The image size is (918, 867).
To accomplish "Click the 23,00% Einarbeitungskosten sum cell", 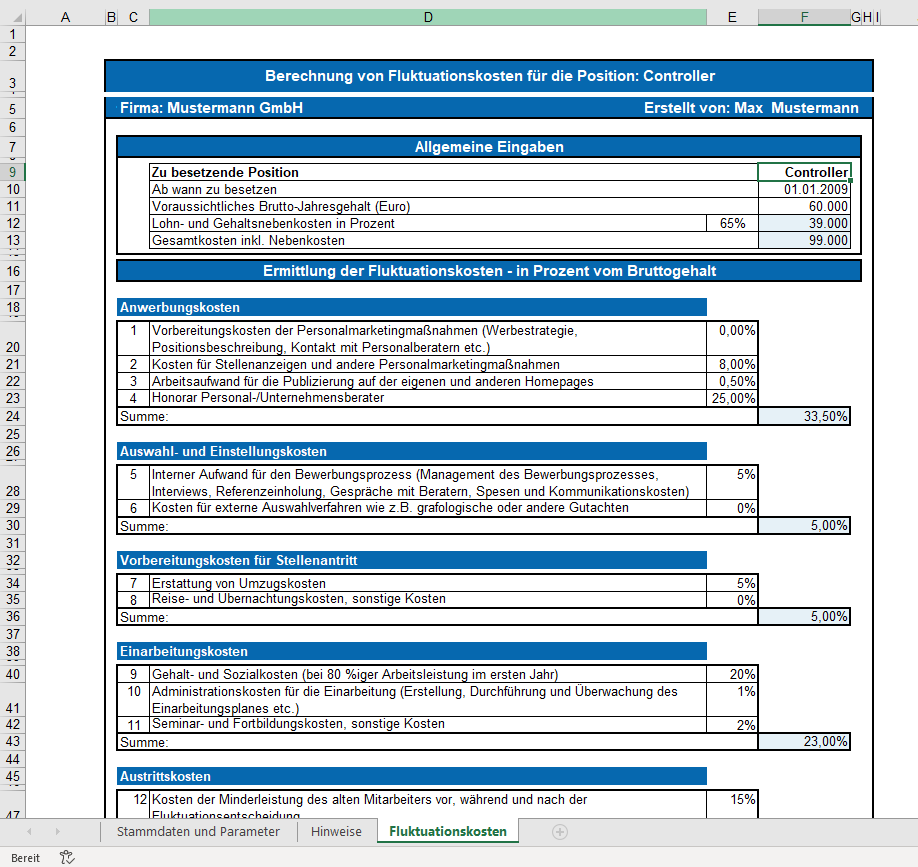I will pyautogui.click(x=804, y=741).
